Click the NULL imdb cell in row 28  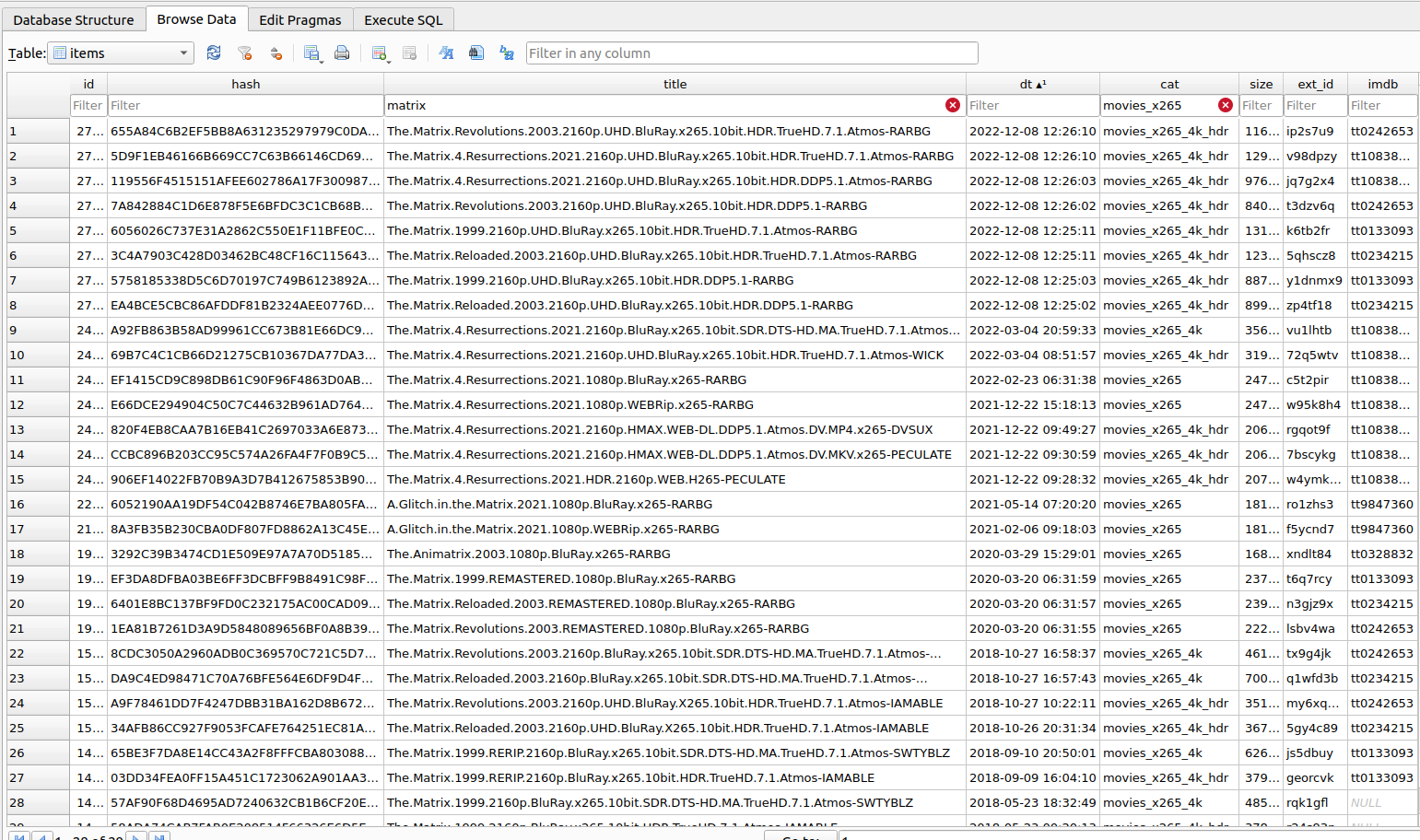tap(1382, 802)
